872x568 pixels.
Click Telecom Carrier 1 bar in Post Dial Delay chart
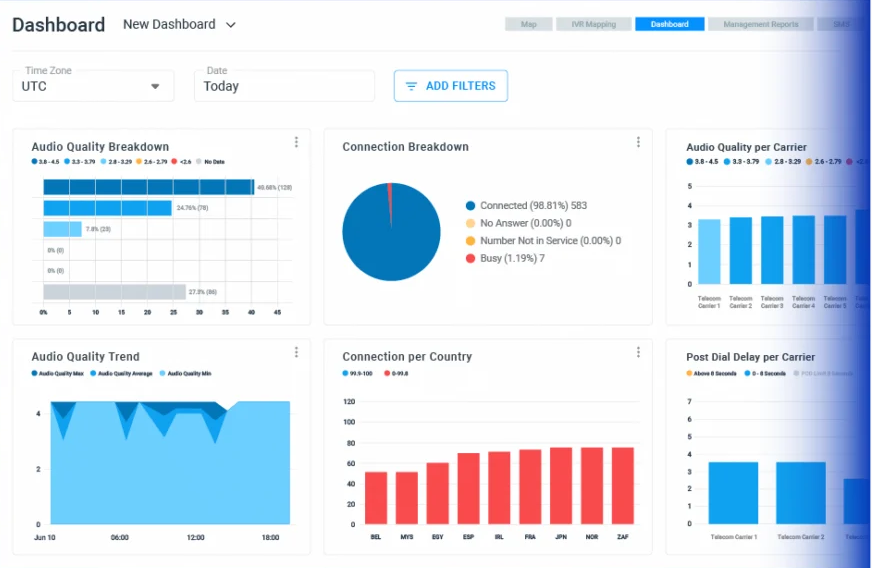pos(733,493)
